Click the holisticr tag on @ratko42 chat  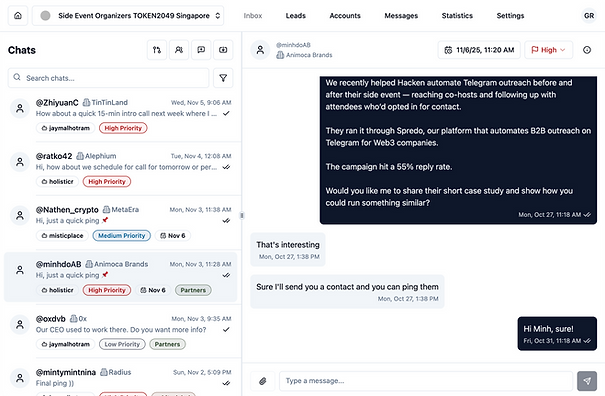tap(57, 181)
